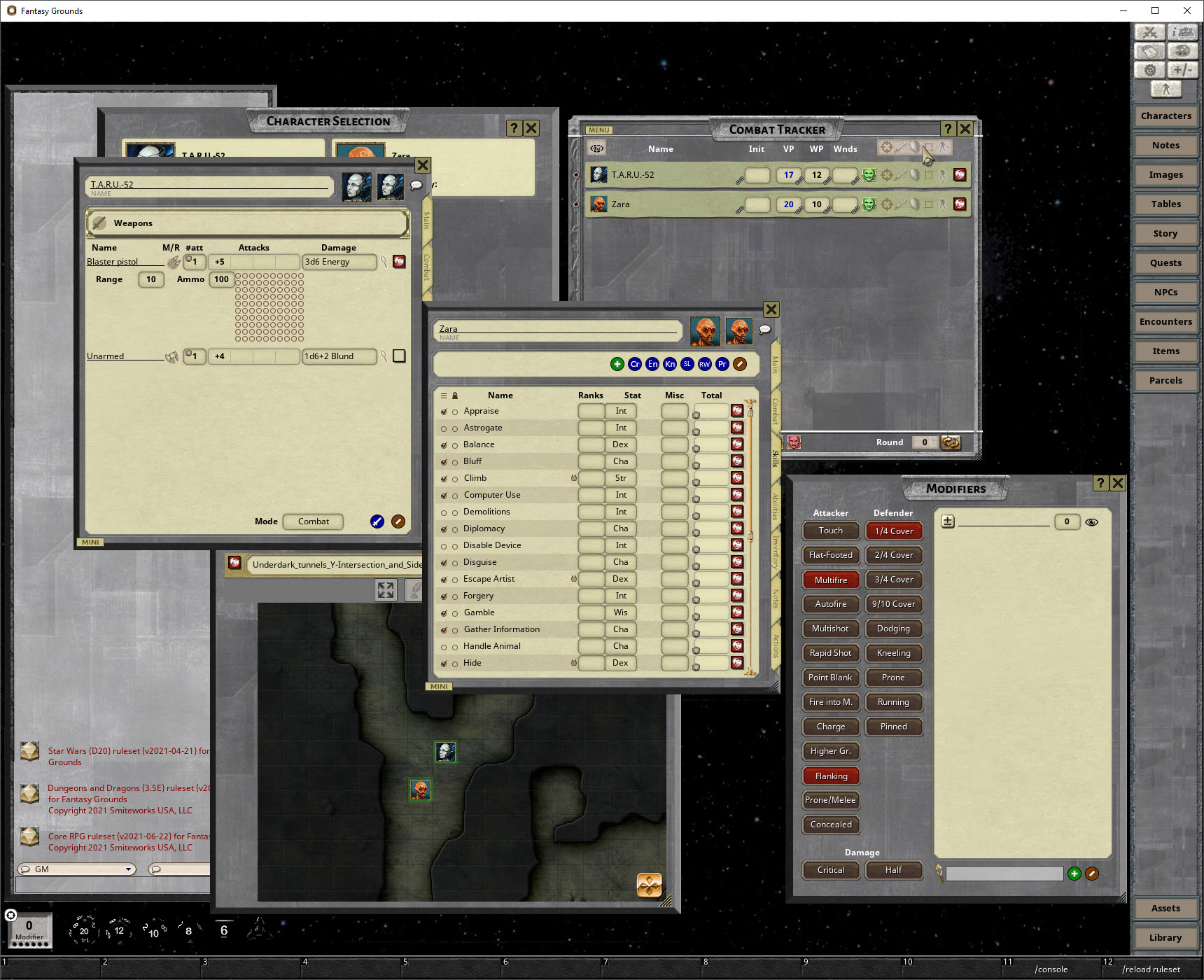1204x980 pixels.
Task: Toggle Multifire attacker modifier
Action: pyautogui.click(x=831, y=580)
